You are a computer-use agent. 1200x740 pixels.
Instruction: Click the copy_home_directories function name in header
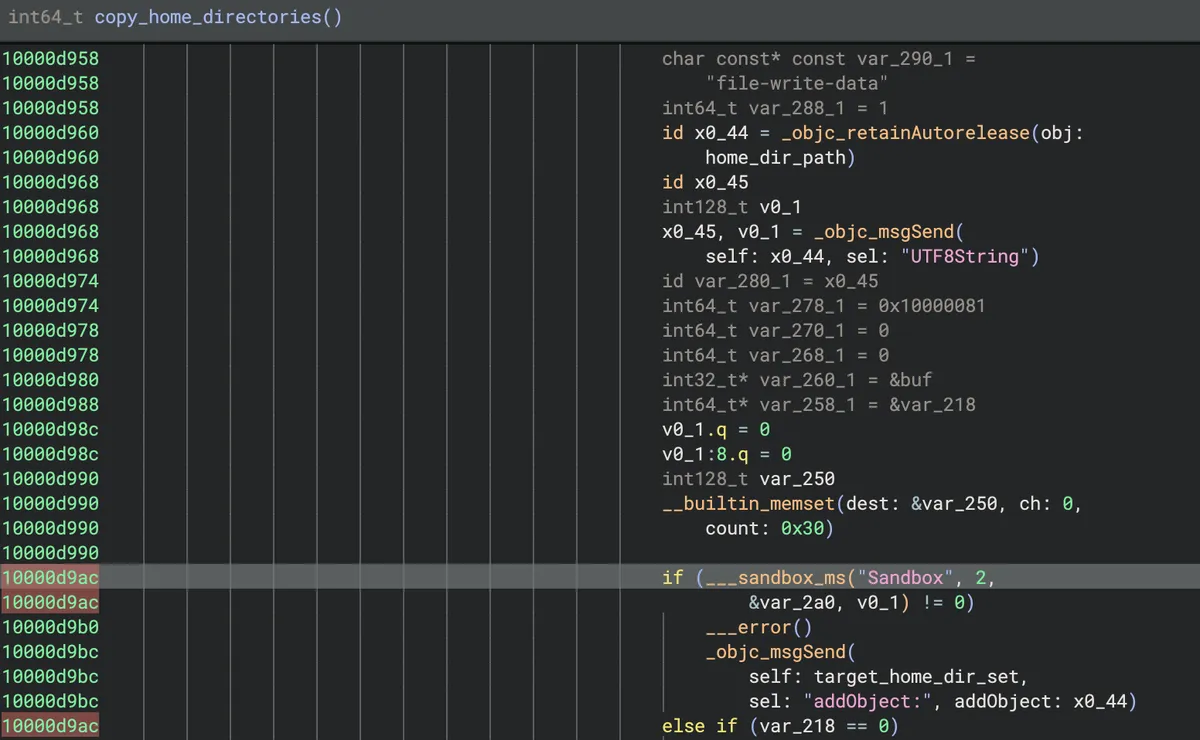(x=208, y=18)
